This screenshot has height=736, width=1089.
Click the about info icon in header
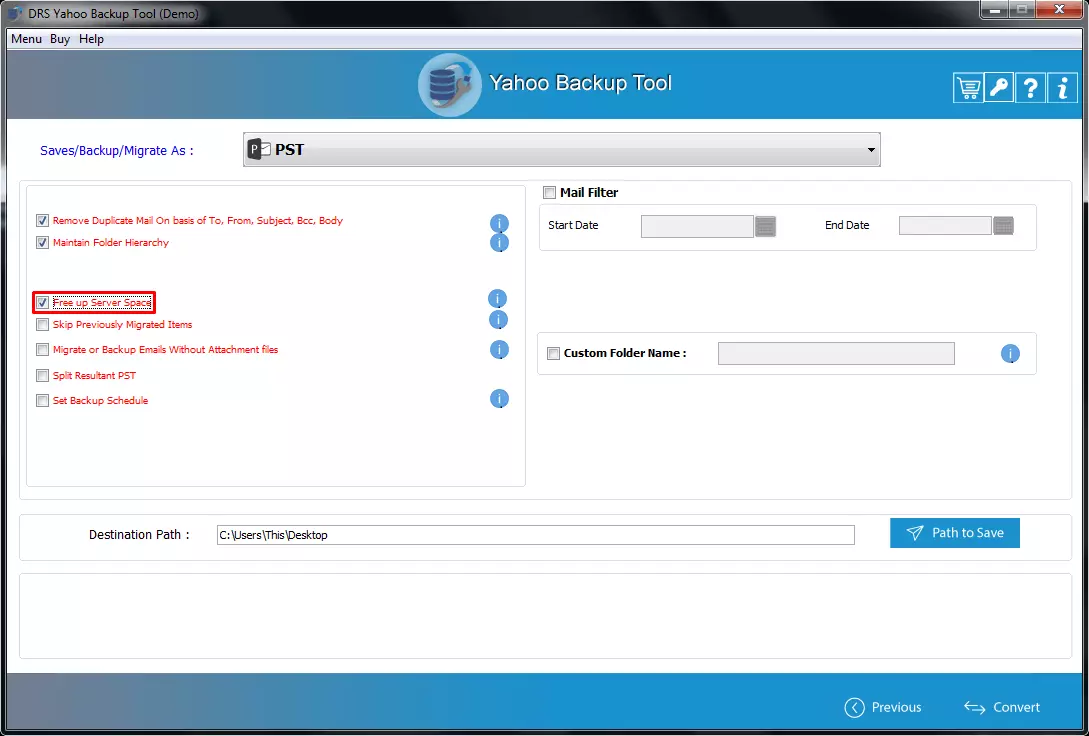tap(1062, 88)
